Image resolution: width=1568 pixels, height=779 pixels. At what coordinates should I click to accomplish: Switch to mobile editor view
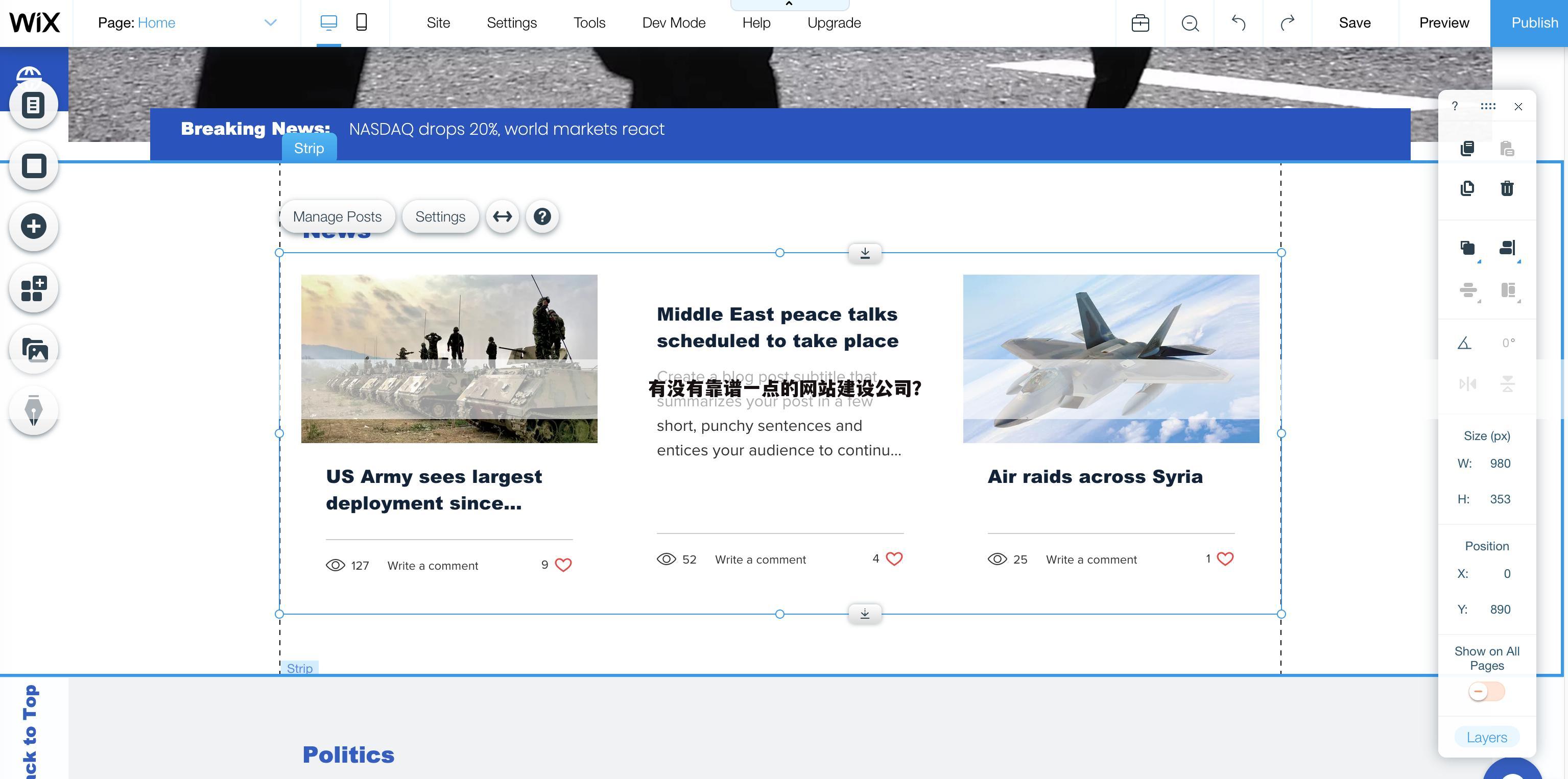(x=362, y=23)
